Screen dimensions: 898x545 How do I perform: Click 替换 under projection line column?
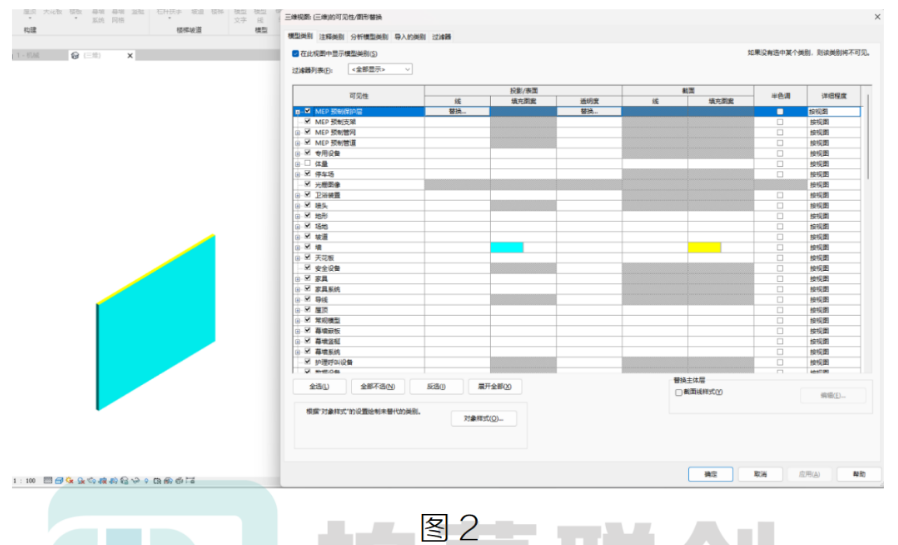tap(457, 111)
